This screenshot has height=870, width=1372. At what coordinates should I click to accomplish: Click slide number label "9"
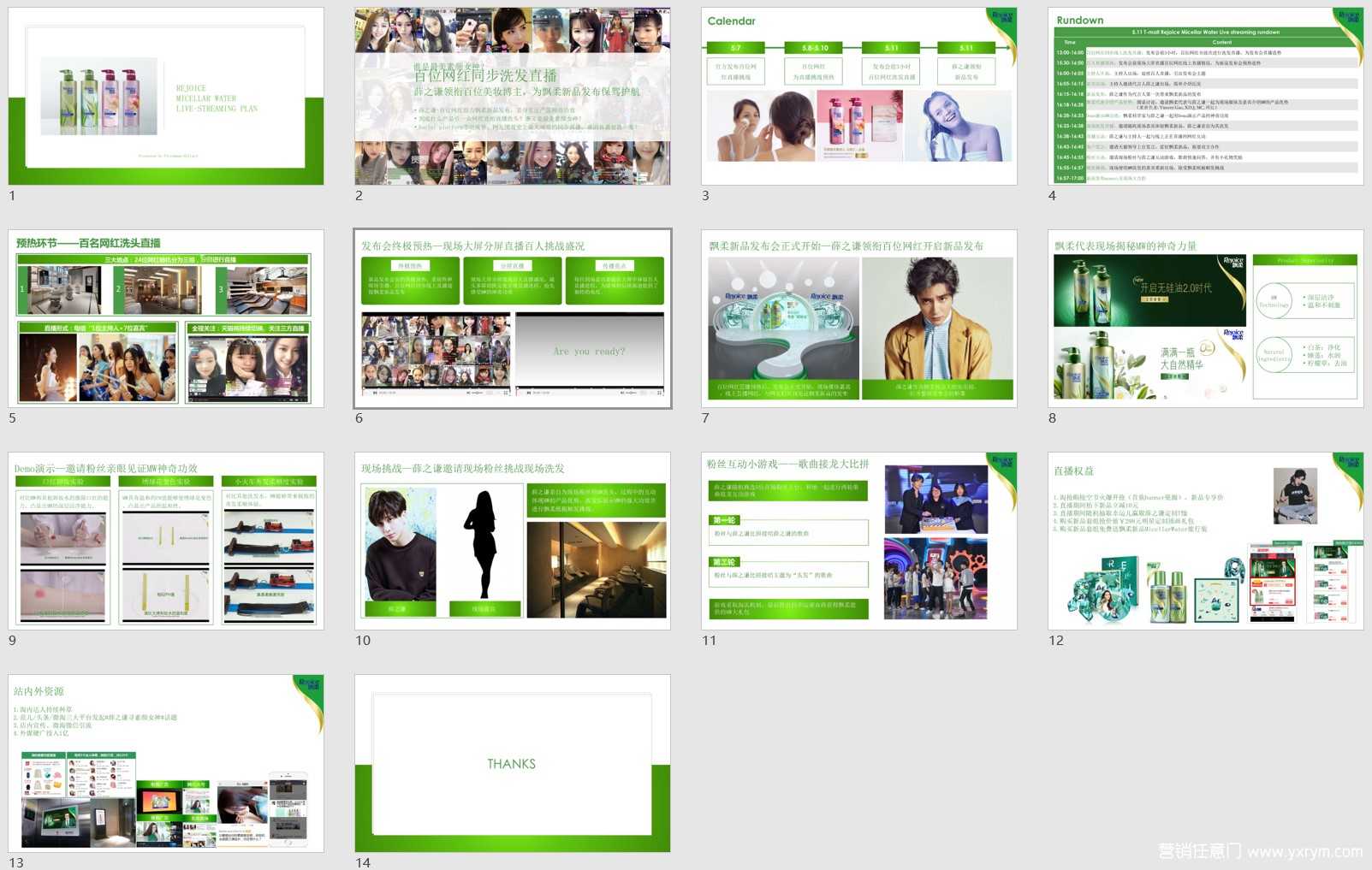click(x=12, y=641)
